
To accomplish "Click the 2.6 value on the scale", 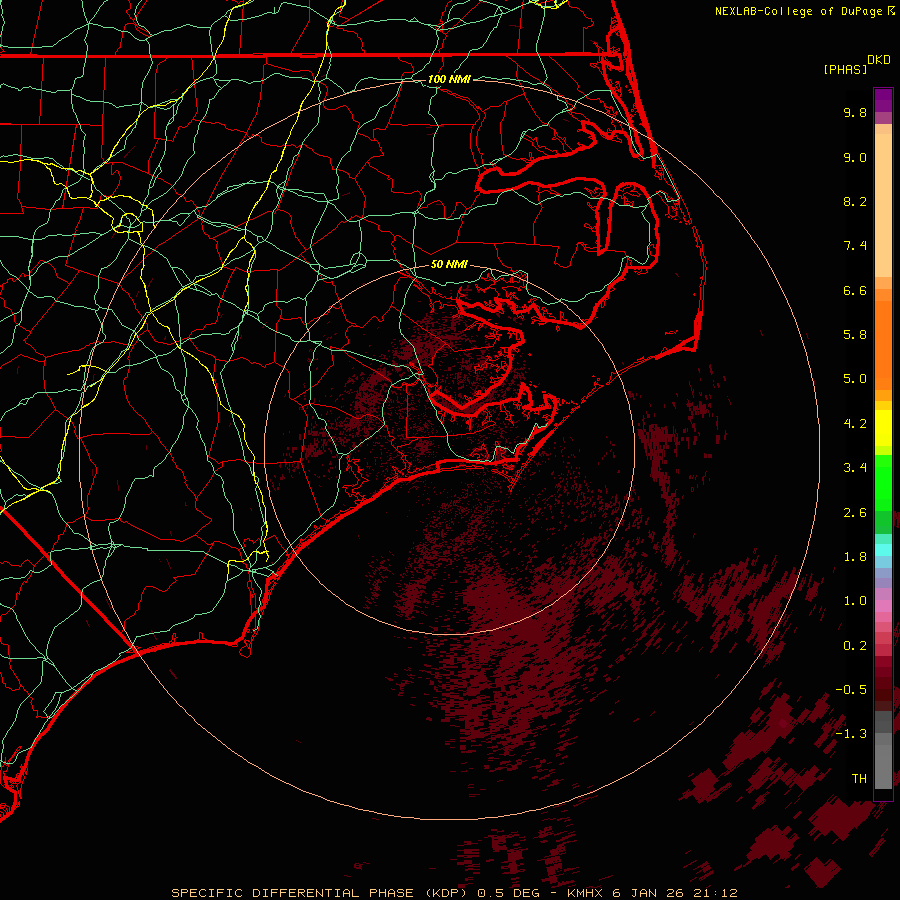I will (855, 513).
